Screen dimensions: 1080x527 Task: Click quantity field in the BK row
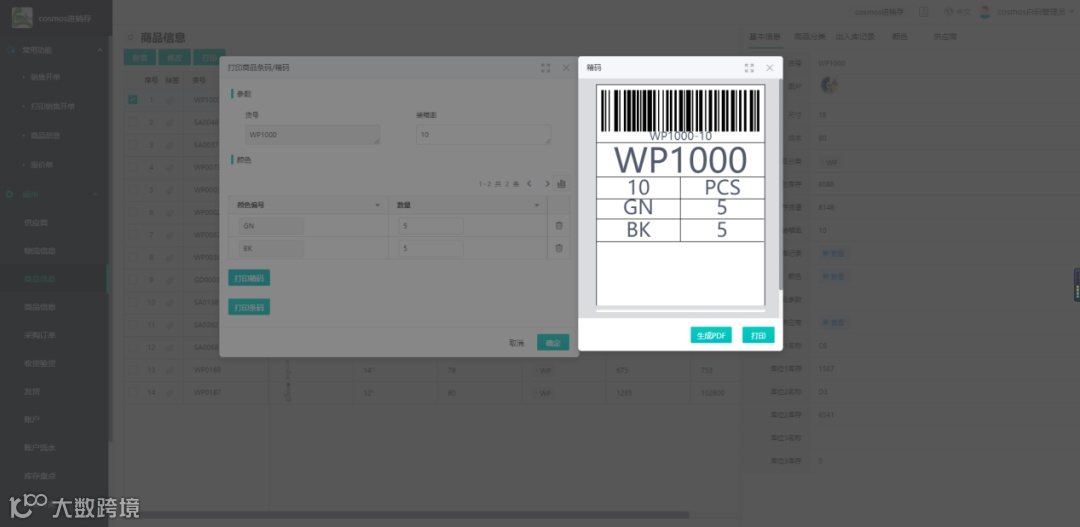click(431, 248)
